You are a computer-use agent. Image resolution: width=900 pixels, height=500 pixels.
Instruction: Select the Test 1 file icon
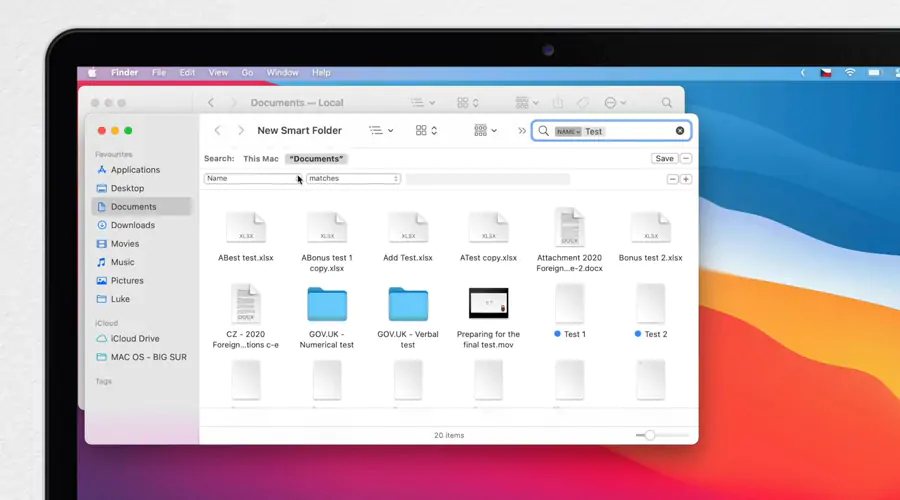click(569, 303)
